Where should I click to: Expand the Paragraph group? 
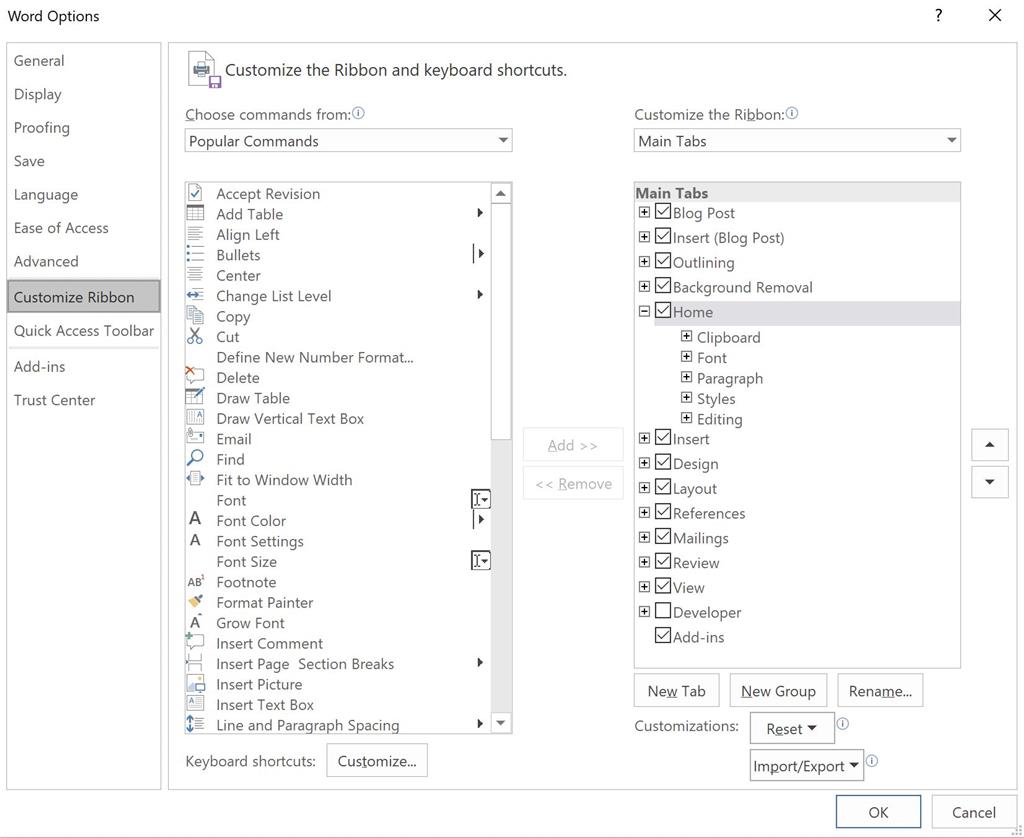point(686,377)
